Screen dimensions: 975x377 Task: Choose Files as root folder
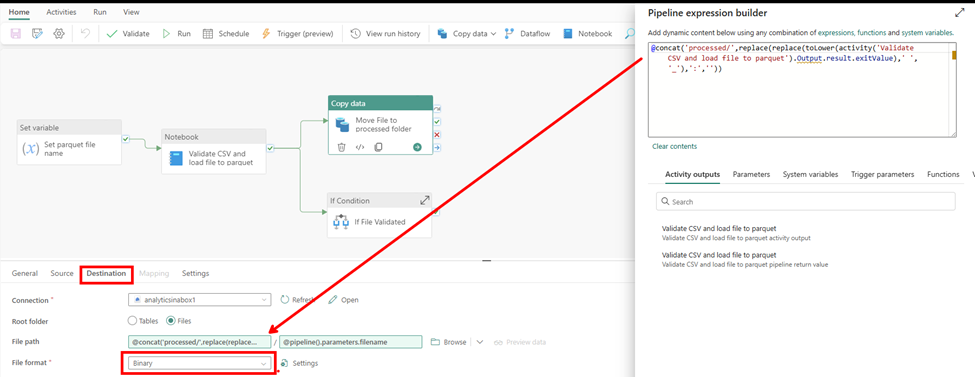(178, 321)
